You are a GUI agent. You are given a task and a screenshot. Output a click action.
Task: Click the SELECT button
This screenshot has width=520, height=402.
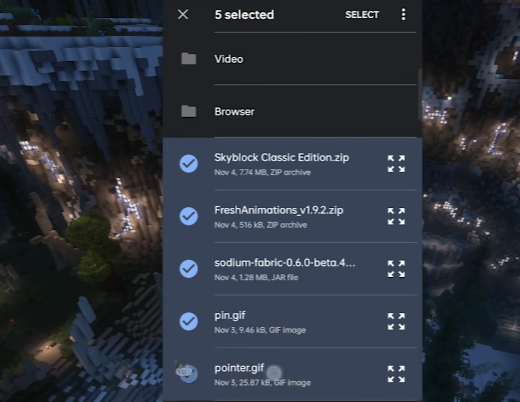[362, 15]
